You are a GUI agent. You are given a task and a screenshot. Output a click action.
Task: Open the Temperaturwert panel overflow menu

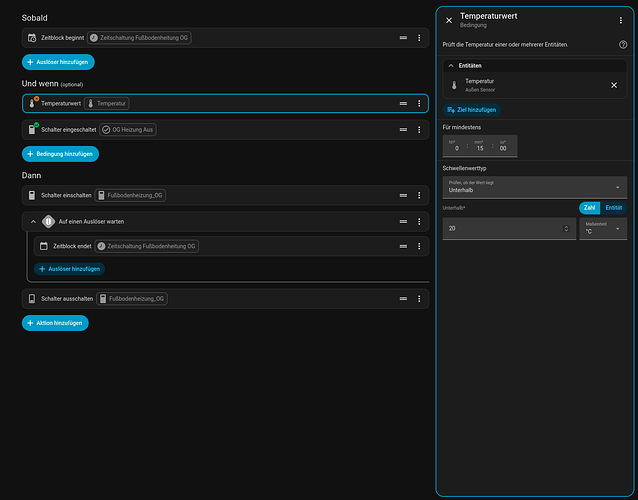click(621, 20)
